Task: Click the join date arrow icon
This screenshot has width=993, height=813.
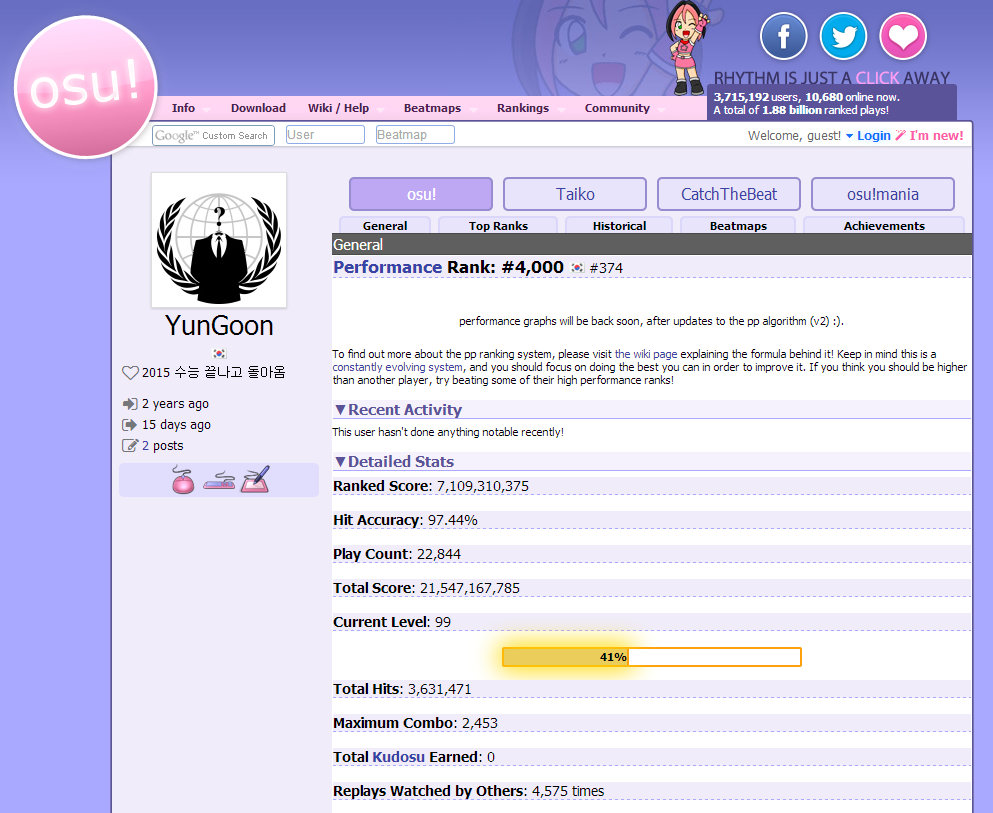Action: pyautogui.click(x=130, y=404)
